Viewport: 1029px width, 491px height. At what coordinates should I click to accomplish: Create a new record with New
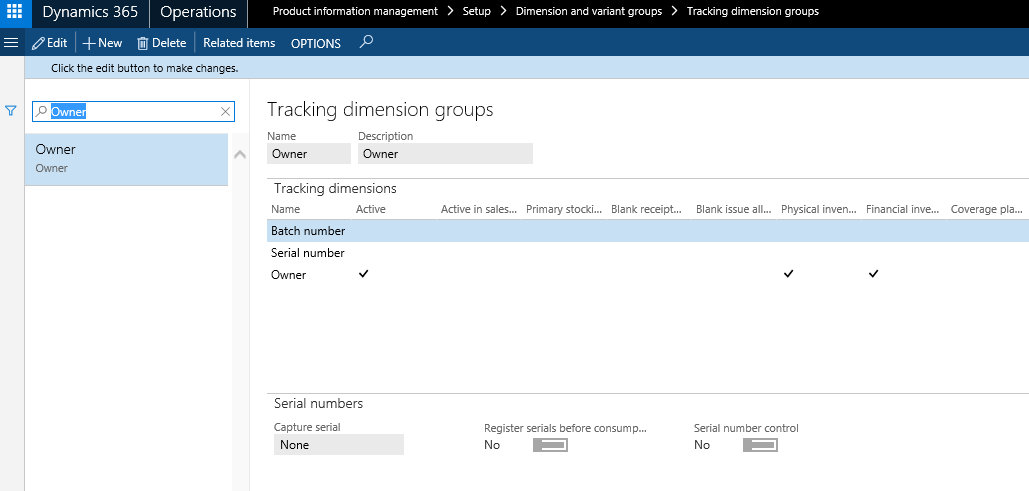click(102, 43)
